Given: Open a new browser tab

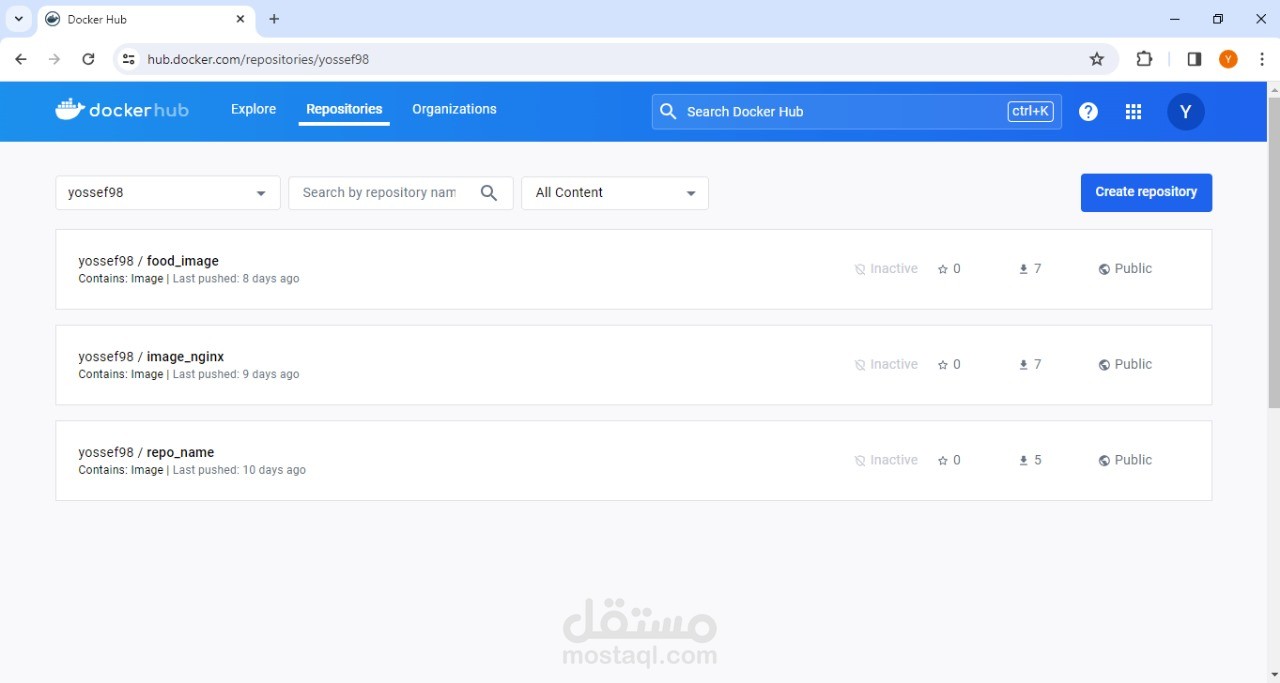Looking at the screenshot, I should pyautogui.click(x=274, y=19).
